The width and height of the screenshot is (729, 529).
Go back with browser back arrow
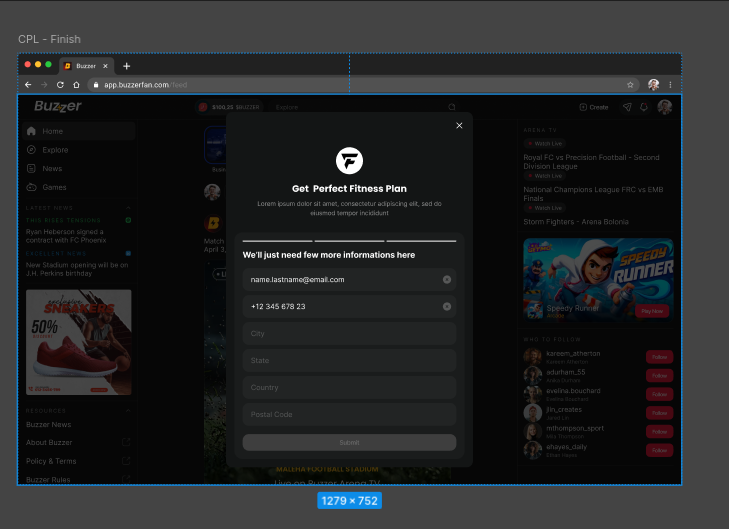click(28, 85)
